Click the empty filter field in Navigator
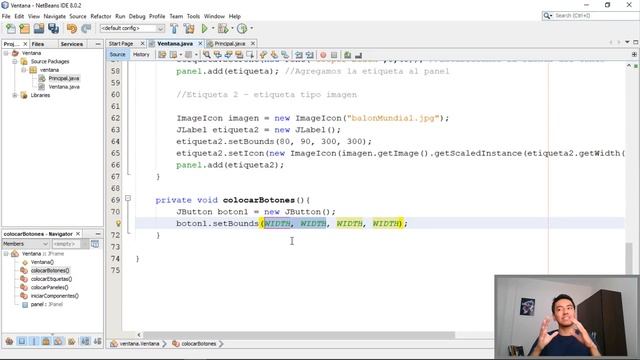Viewport: 640px width, 360px height. (66, 244)
